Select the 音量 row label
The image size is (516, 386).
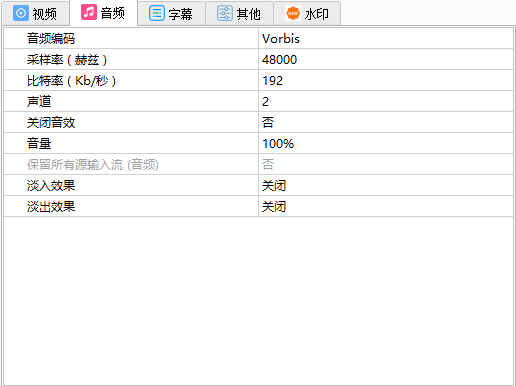coord(39,144)
